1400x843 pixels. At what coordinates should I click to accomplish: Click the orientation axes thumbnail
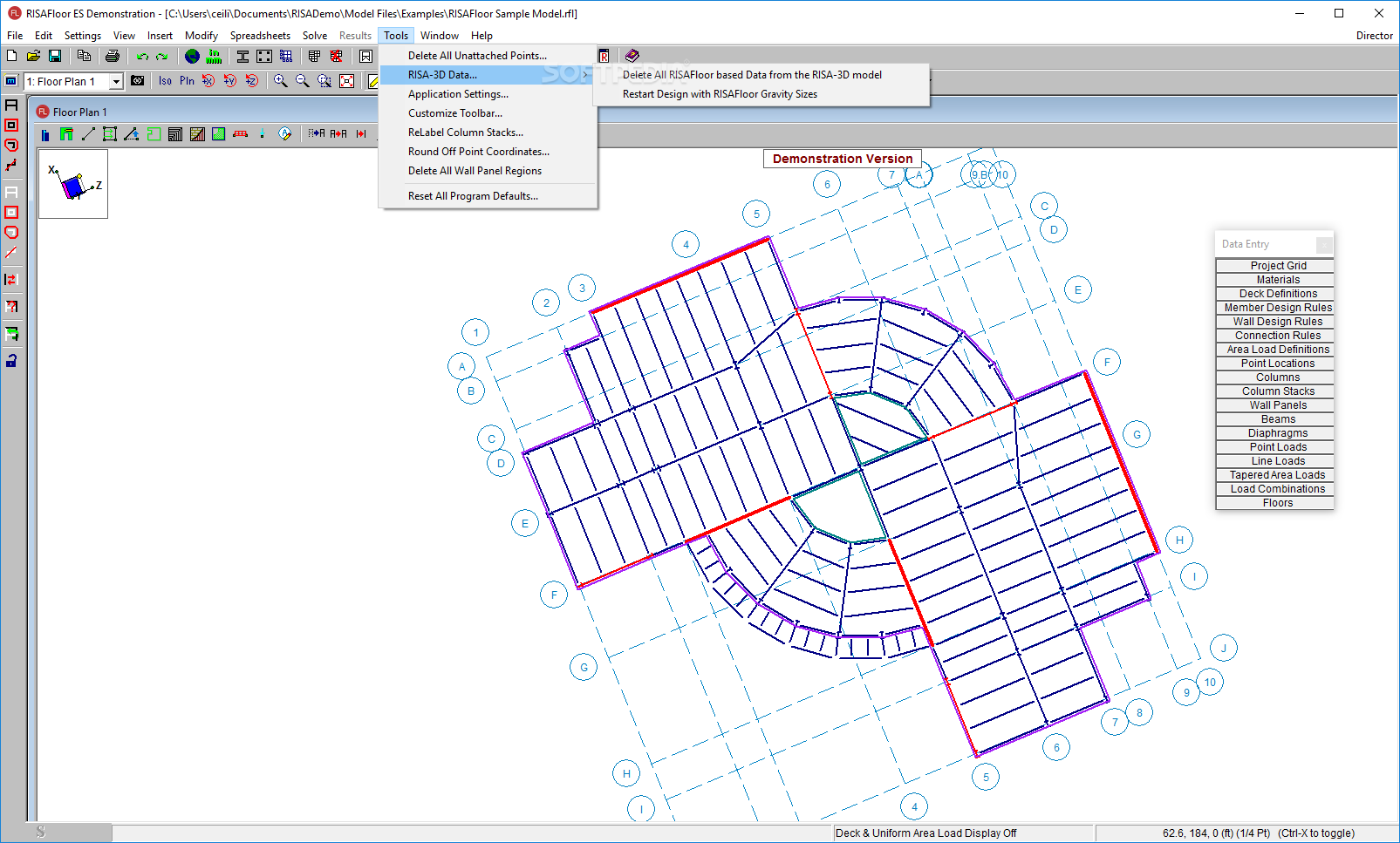[73, 184]
